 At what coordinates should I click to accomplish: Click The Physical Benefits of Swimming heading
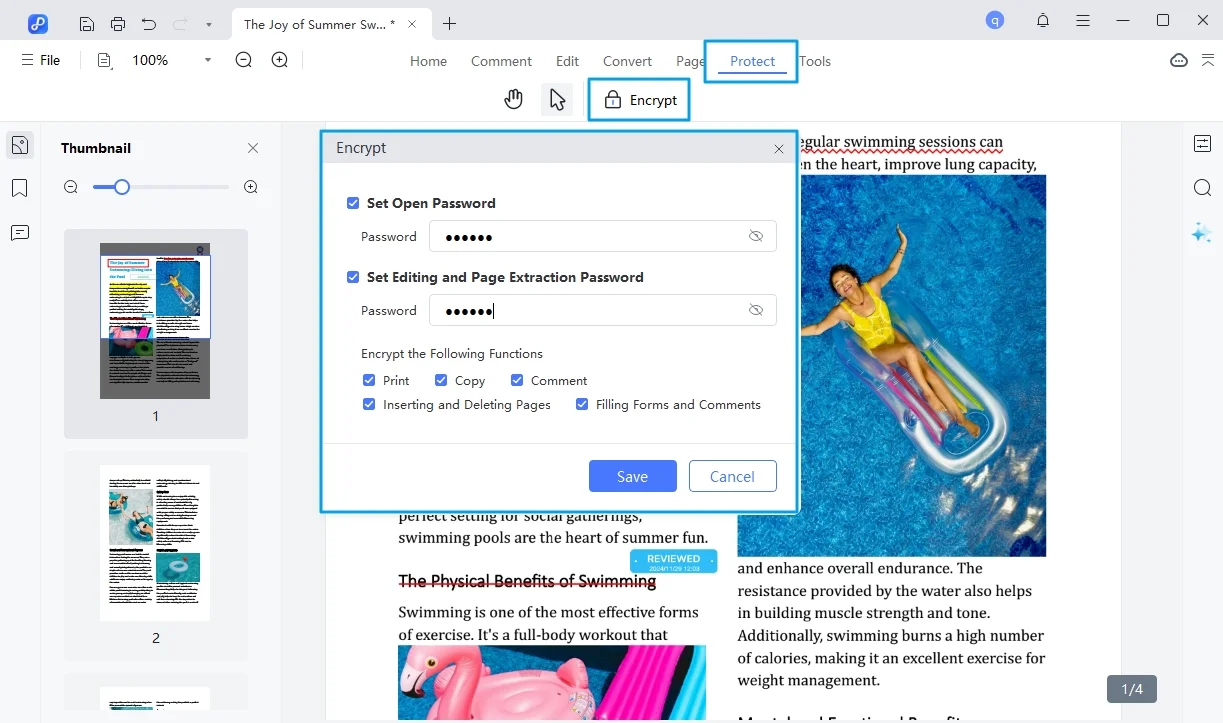point(527,581)
